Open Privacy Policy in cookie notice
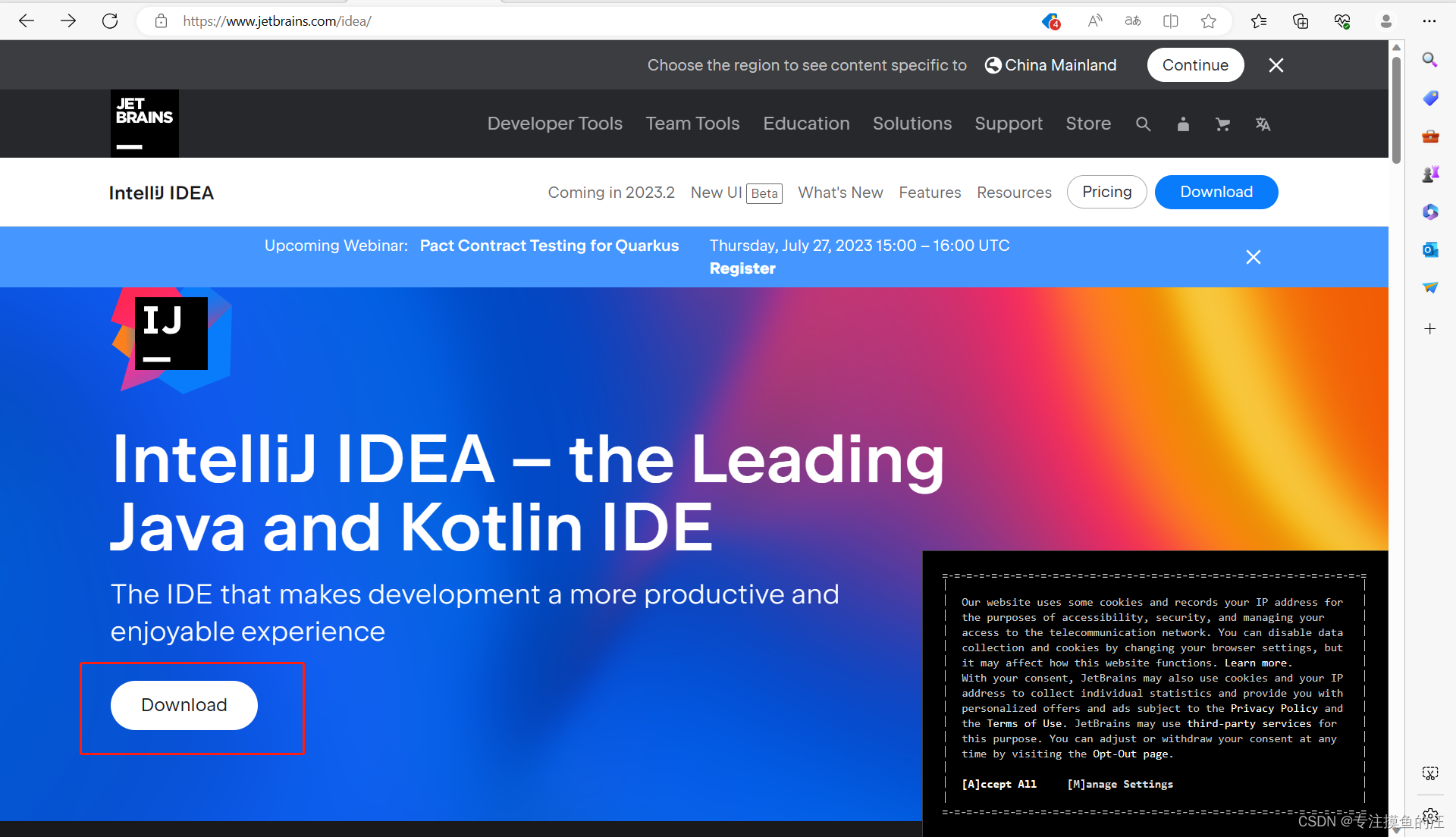1456x837 pixels. (x=1274, y=708)
